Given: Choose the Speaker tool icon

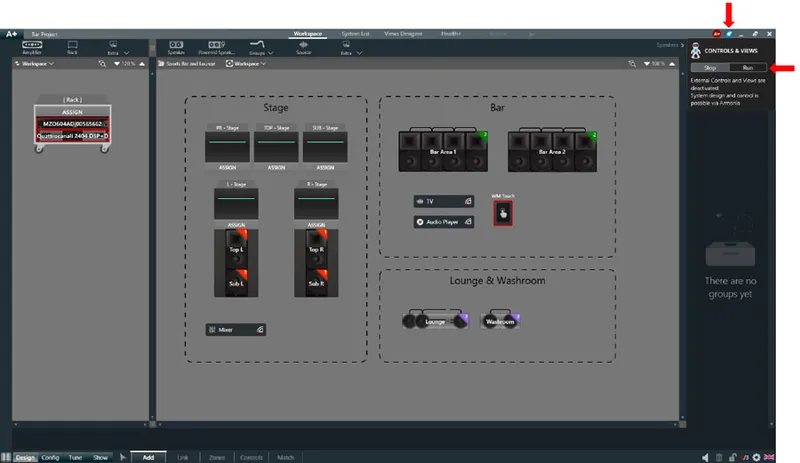Looking at the screenshot, I should (x=176, y=45).
